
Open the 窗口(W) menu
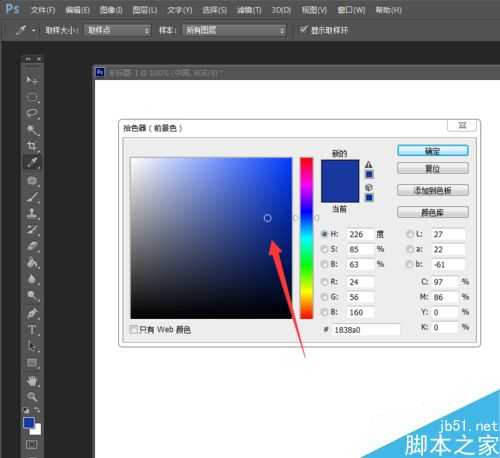pos(351,10)
